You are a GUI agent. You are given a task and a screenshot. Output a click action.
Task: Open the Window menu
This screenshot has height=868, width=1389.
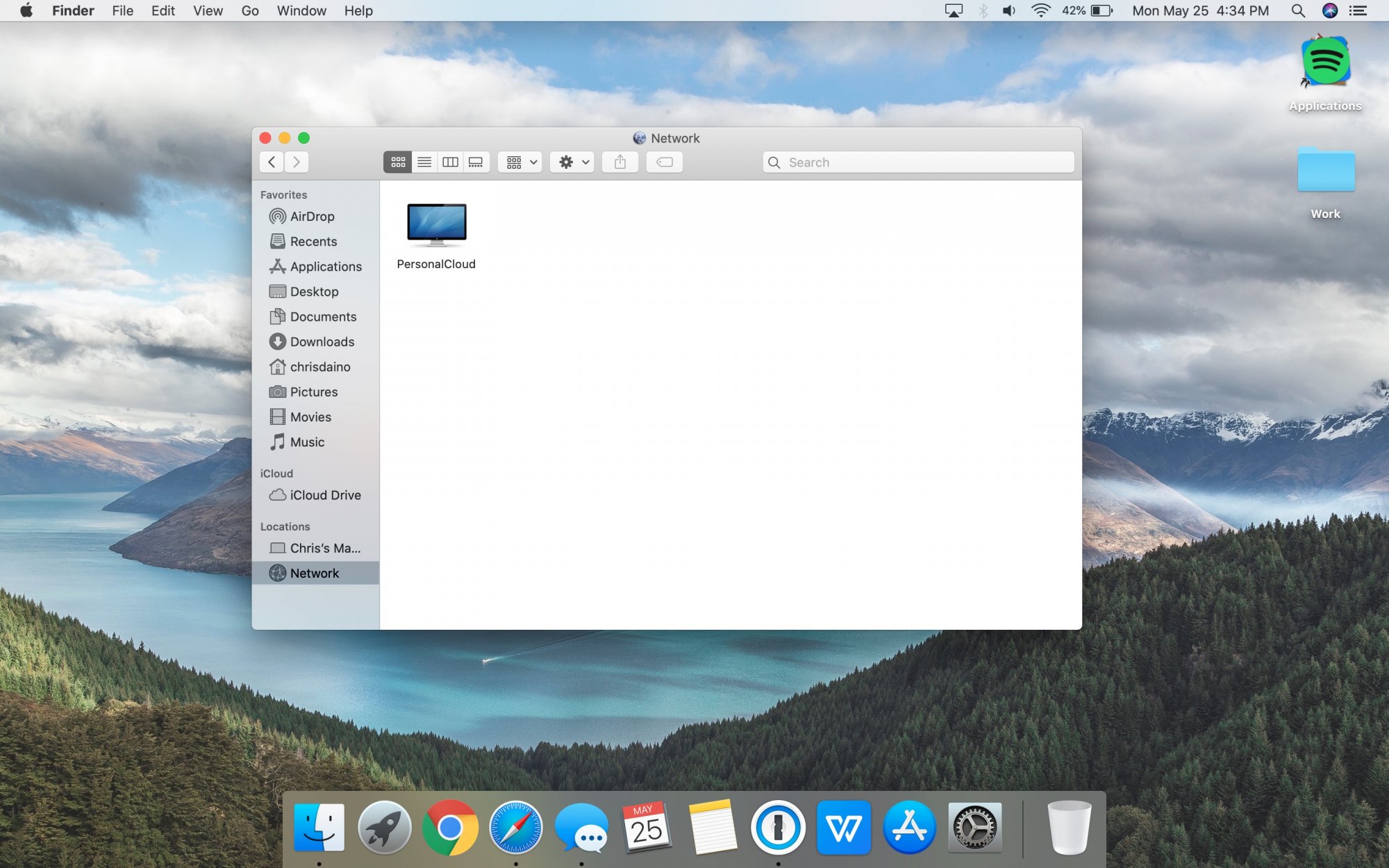pos(301,10)
